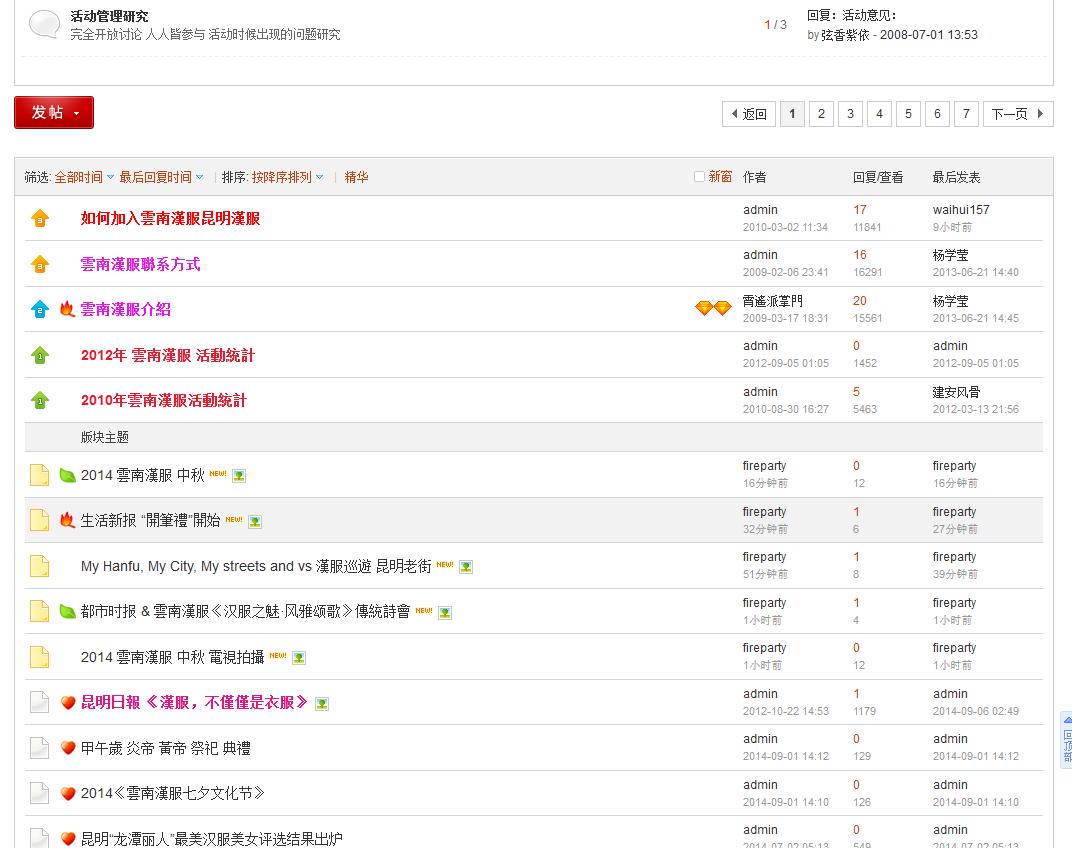Click the diamond rating icons on 雲南漢服介紹 row
The width and height of the screenshot is (1072, 848).
(713, 308)
